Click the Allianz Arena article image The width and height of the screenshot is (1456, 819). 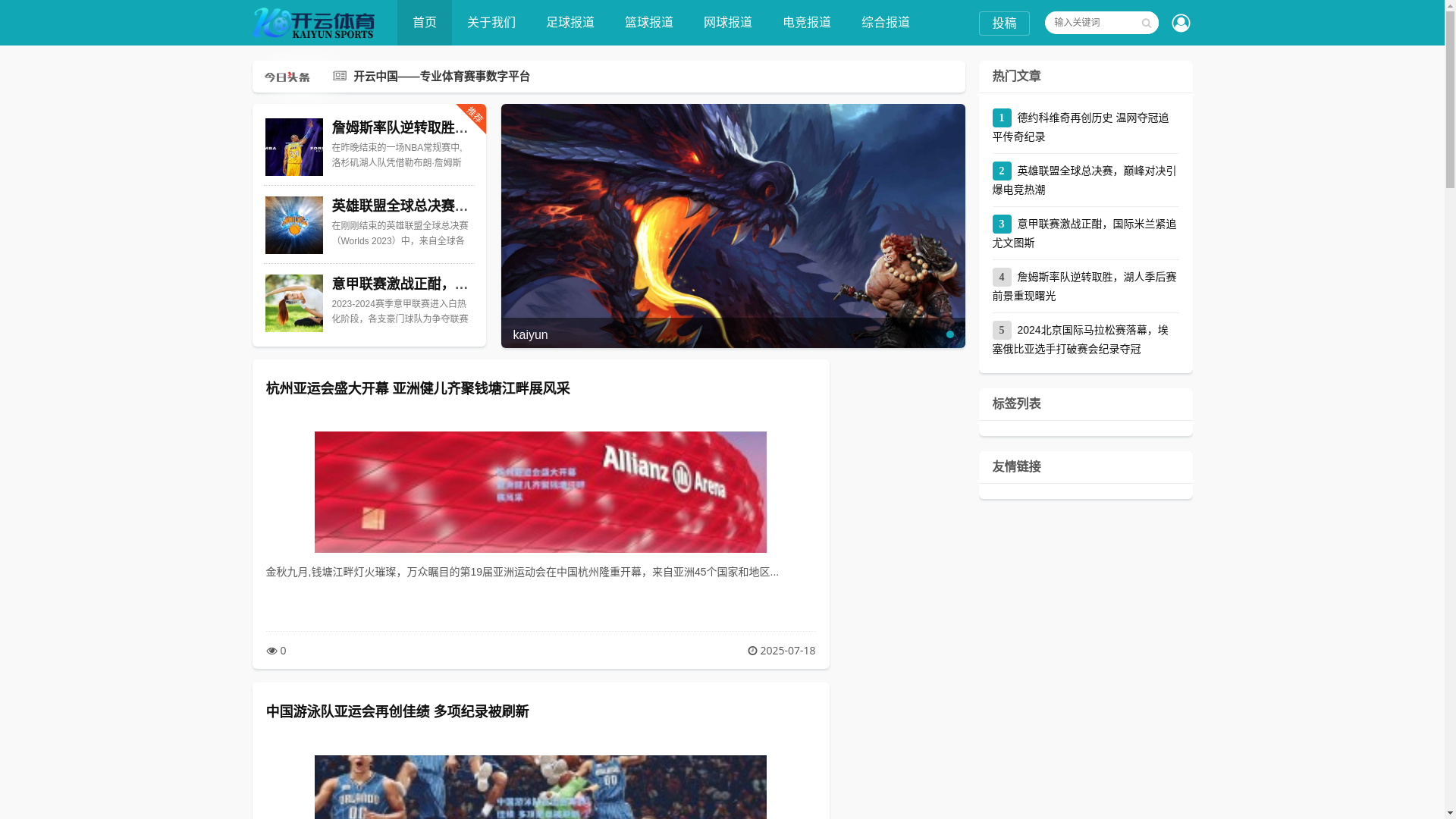(541, 492)
